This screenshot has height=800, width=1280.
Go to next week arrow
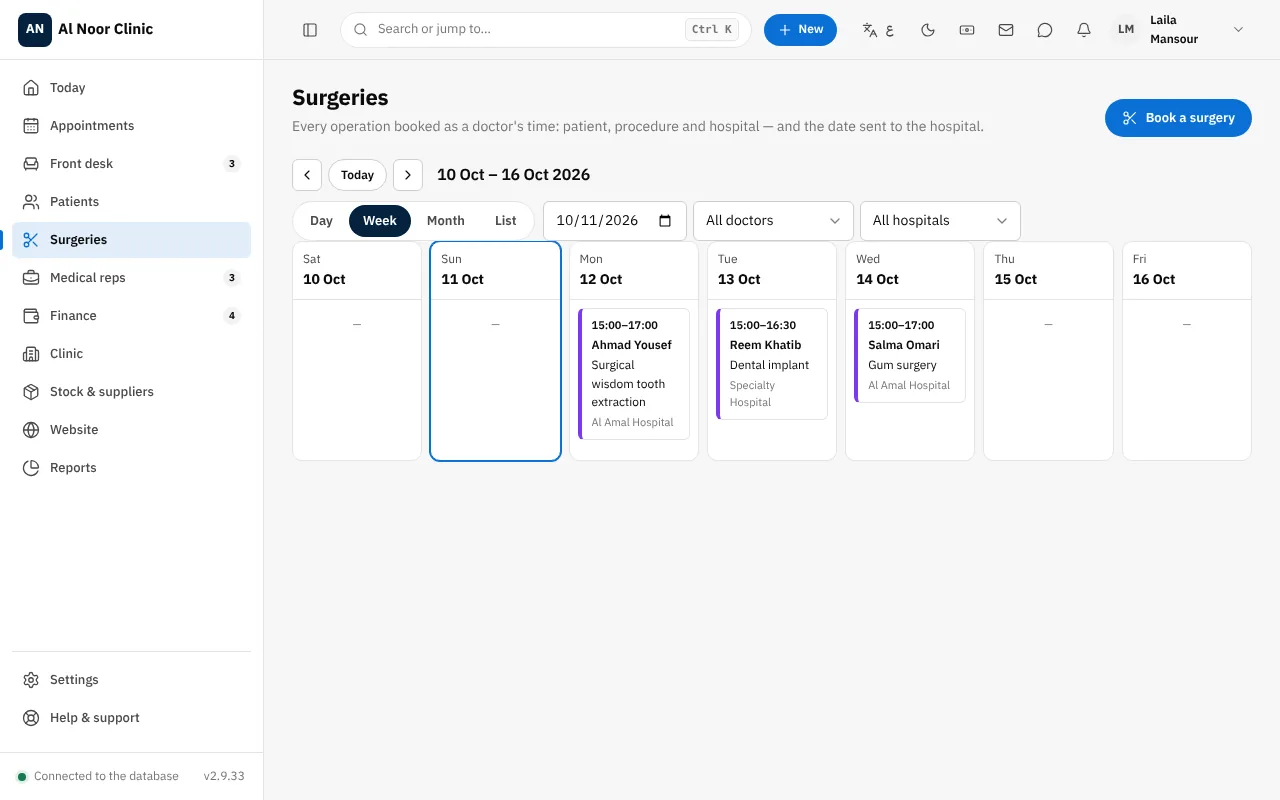(x=408, y=175)
